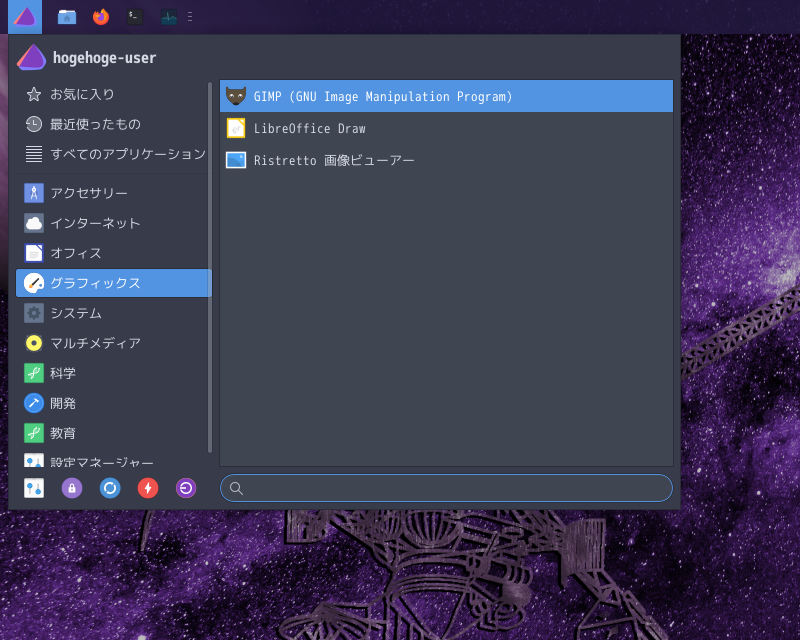Open 設定マネージャー category
Image resolution: width=800 pixels, height=640 pixels.
pos(113,460)
